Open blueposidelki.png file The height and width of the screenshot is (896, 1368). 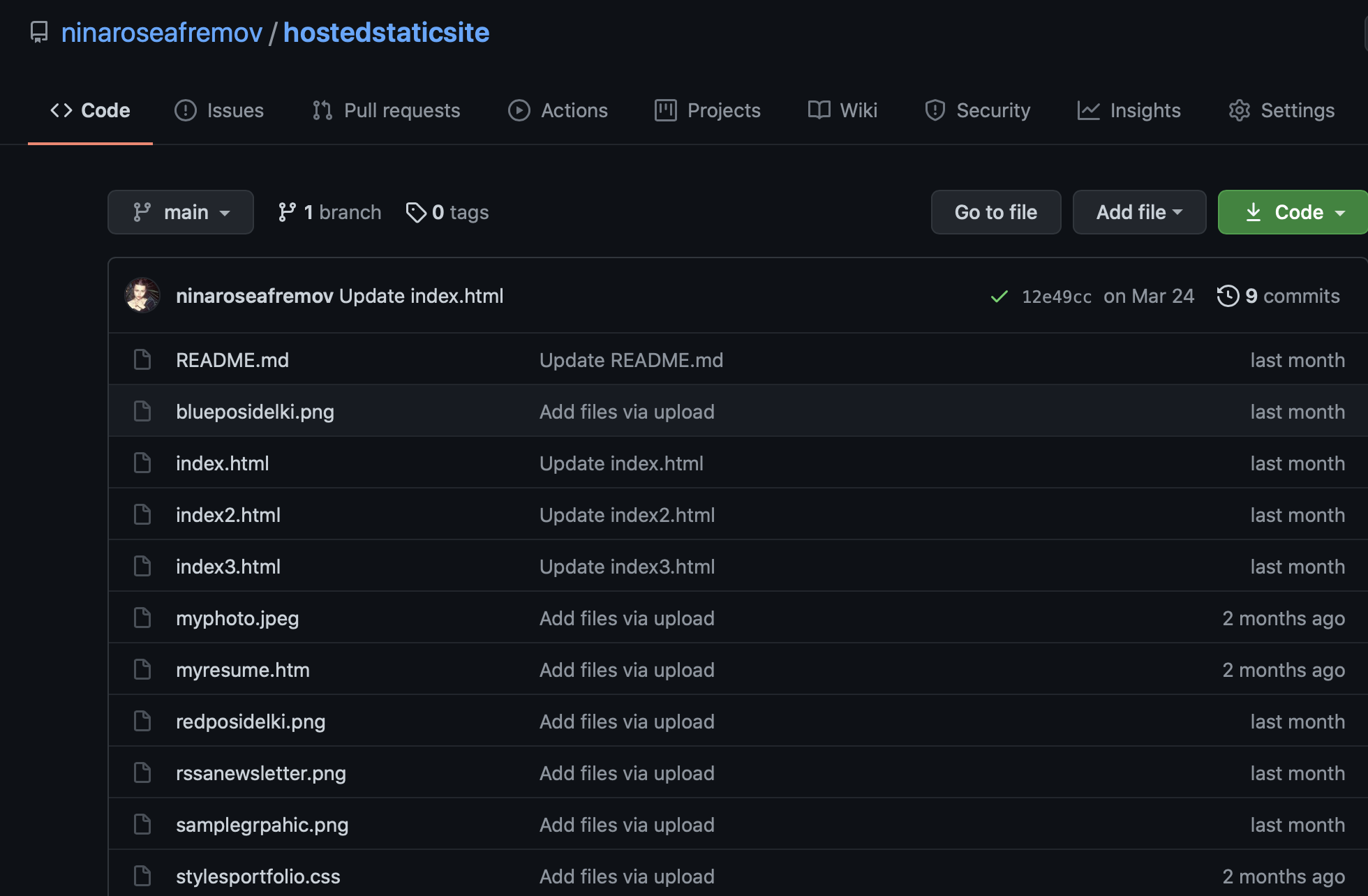pyautogui.click(x=255, y=412)
